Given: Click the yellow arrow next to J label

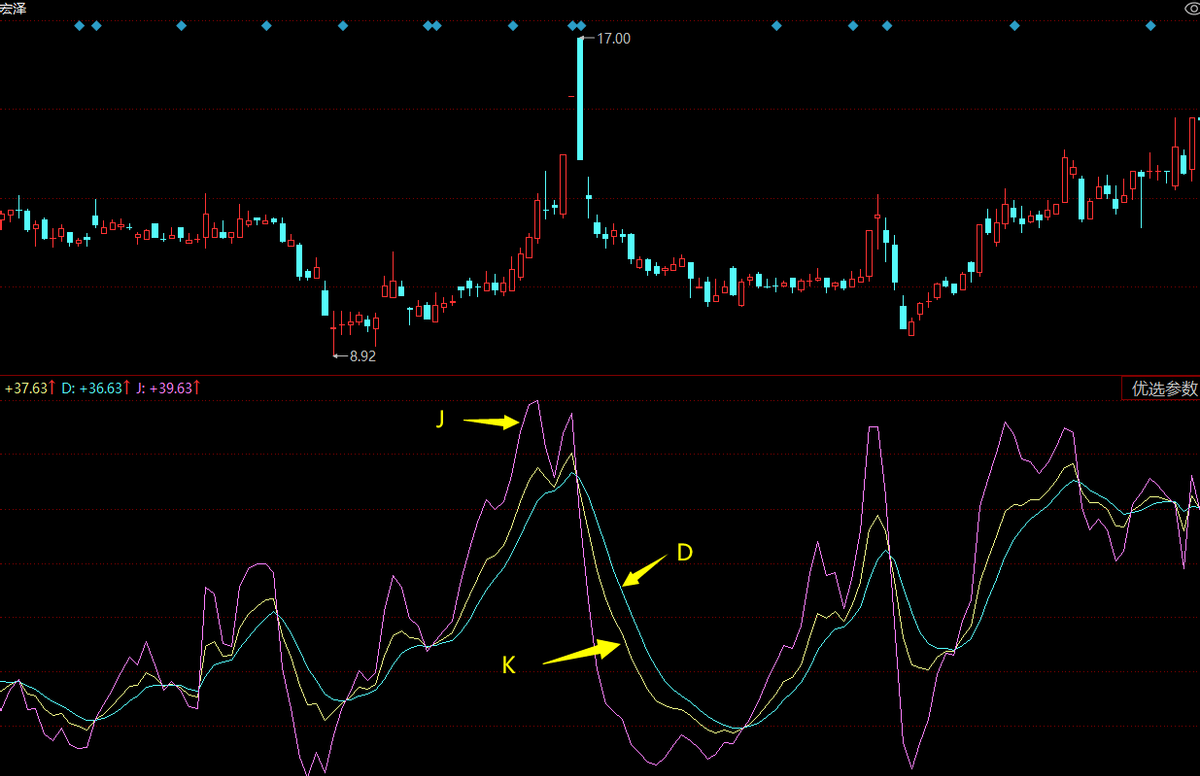Looking at the screenshot, I should (492, 423).
